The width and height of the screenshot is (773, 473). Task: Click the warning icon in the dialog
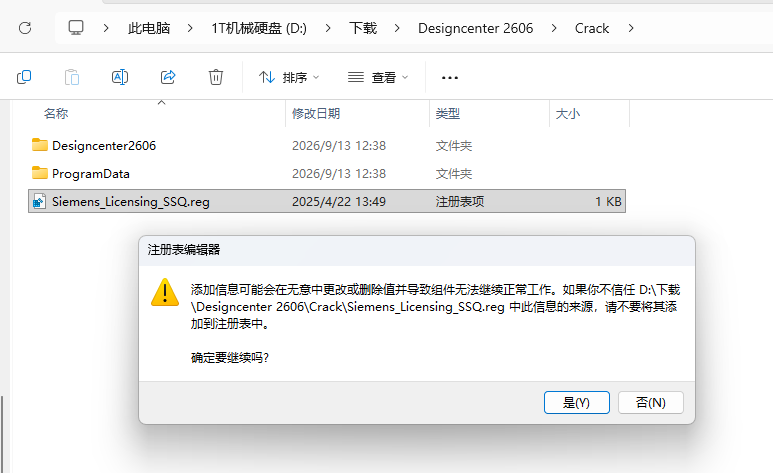point(165,292)
